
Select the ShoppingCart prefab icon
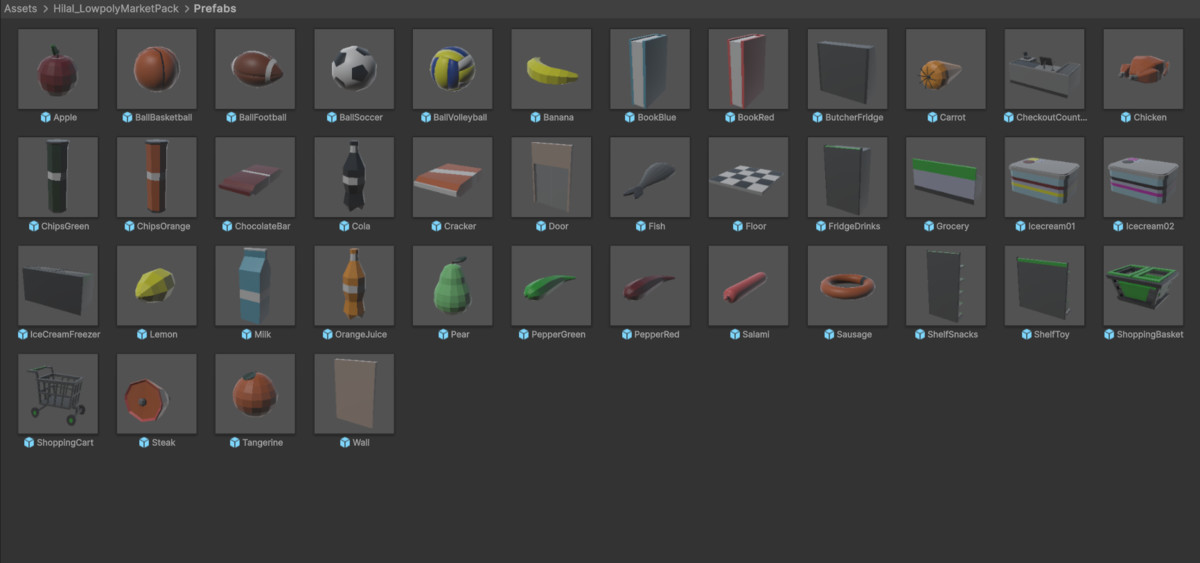point(58,394)
